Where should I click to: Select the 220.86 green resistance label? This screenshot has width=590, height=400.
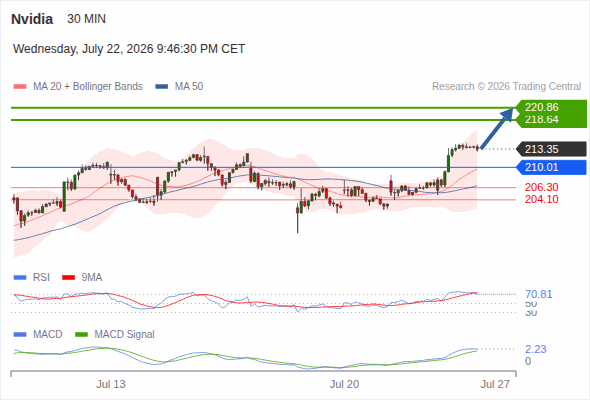[541, 107]
